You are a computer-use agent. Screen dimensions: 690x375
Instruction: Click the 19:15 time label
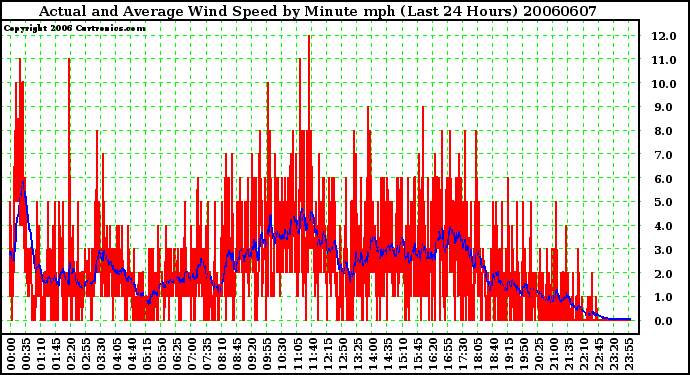(x=509, y=354)
